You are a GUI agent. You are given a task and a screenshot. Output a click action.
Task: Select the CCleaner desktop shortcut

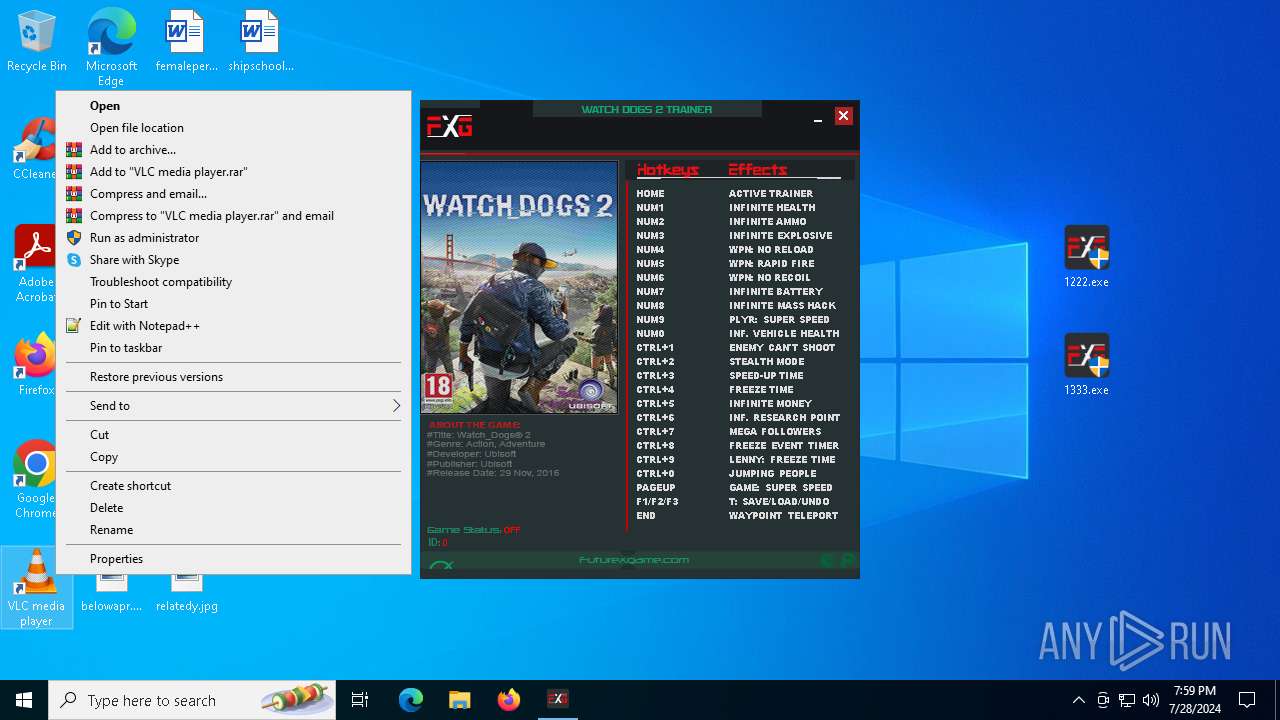[36, 150]
